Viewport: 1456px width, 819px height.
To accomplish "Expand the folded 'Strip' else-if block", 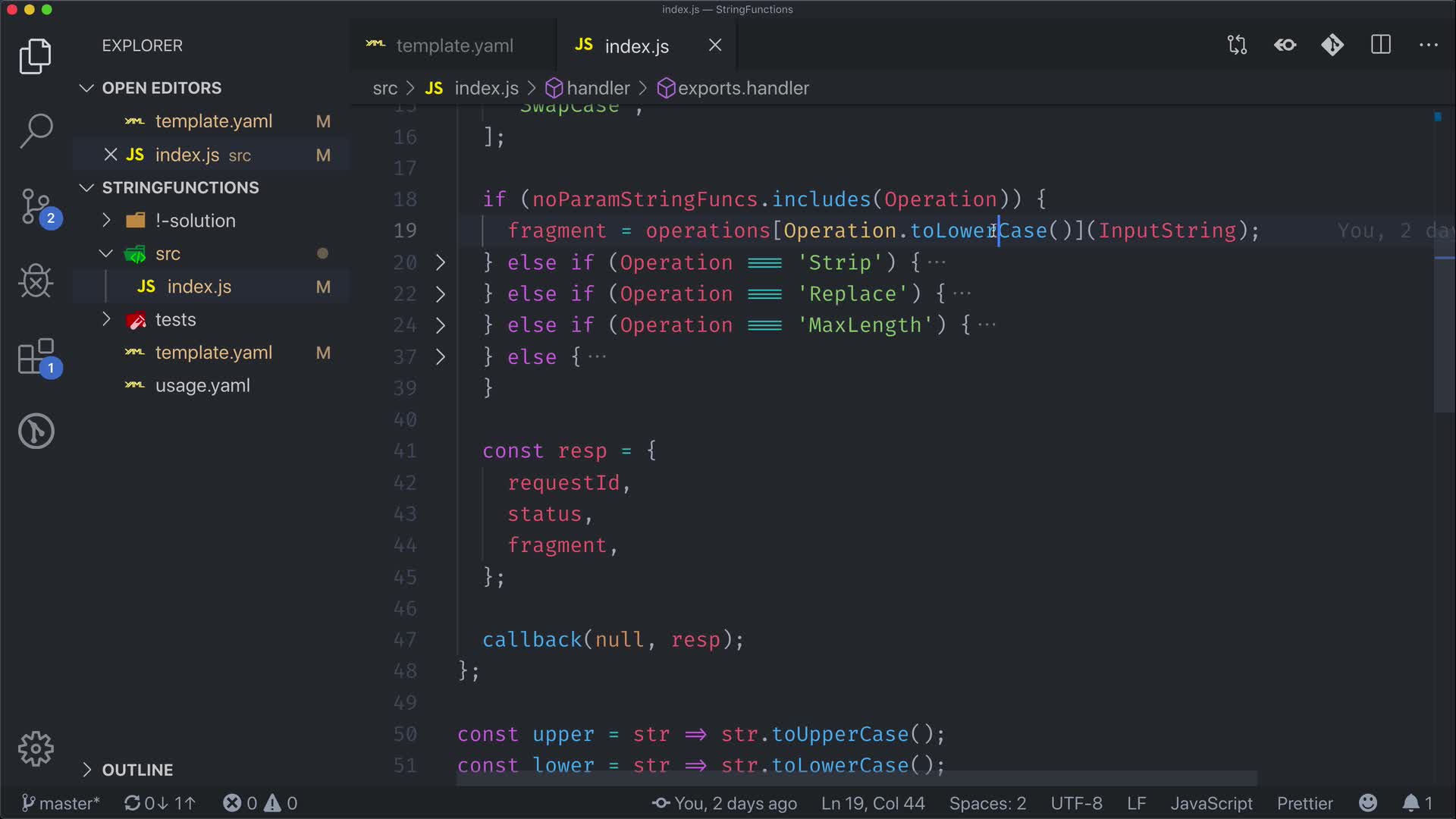I will (441, 262).
